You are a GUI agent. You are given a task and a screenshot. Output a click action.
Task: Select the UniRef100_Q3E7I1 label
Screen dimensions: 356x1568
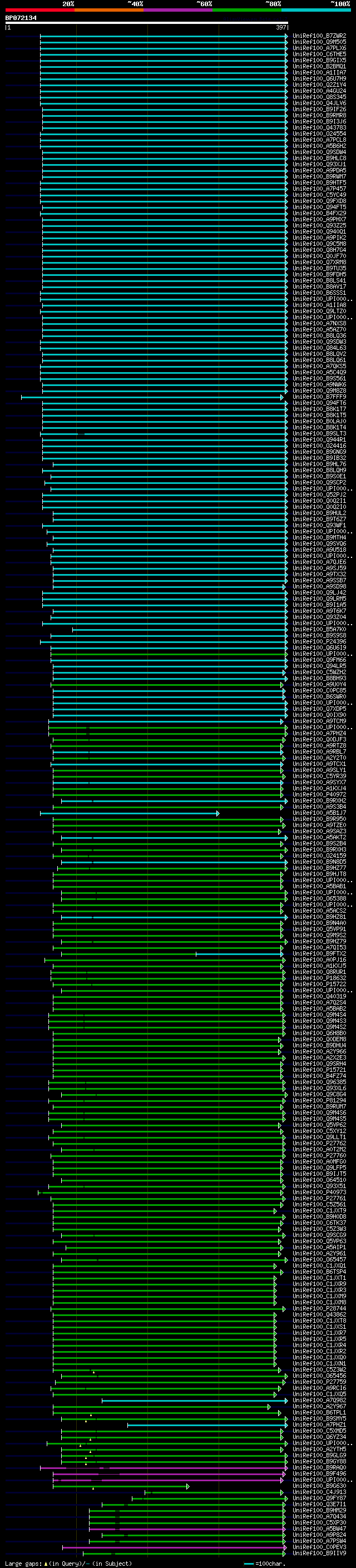pyautogui.click(x=319, y=1504)
